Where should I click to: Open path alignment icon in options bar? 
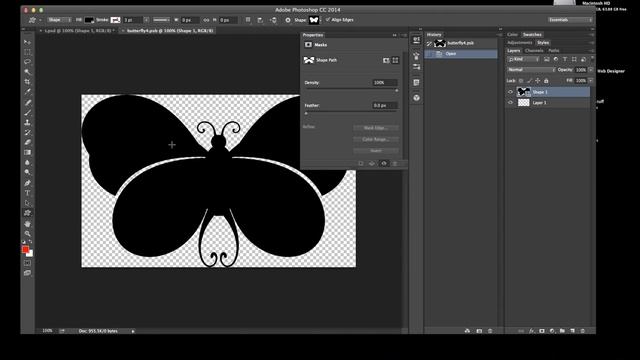(x=260, y=20)
